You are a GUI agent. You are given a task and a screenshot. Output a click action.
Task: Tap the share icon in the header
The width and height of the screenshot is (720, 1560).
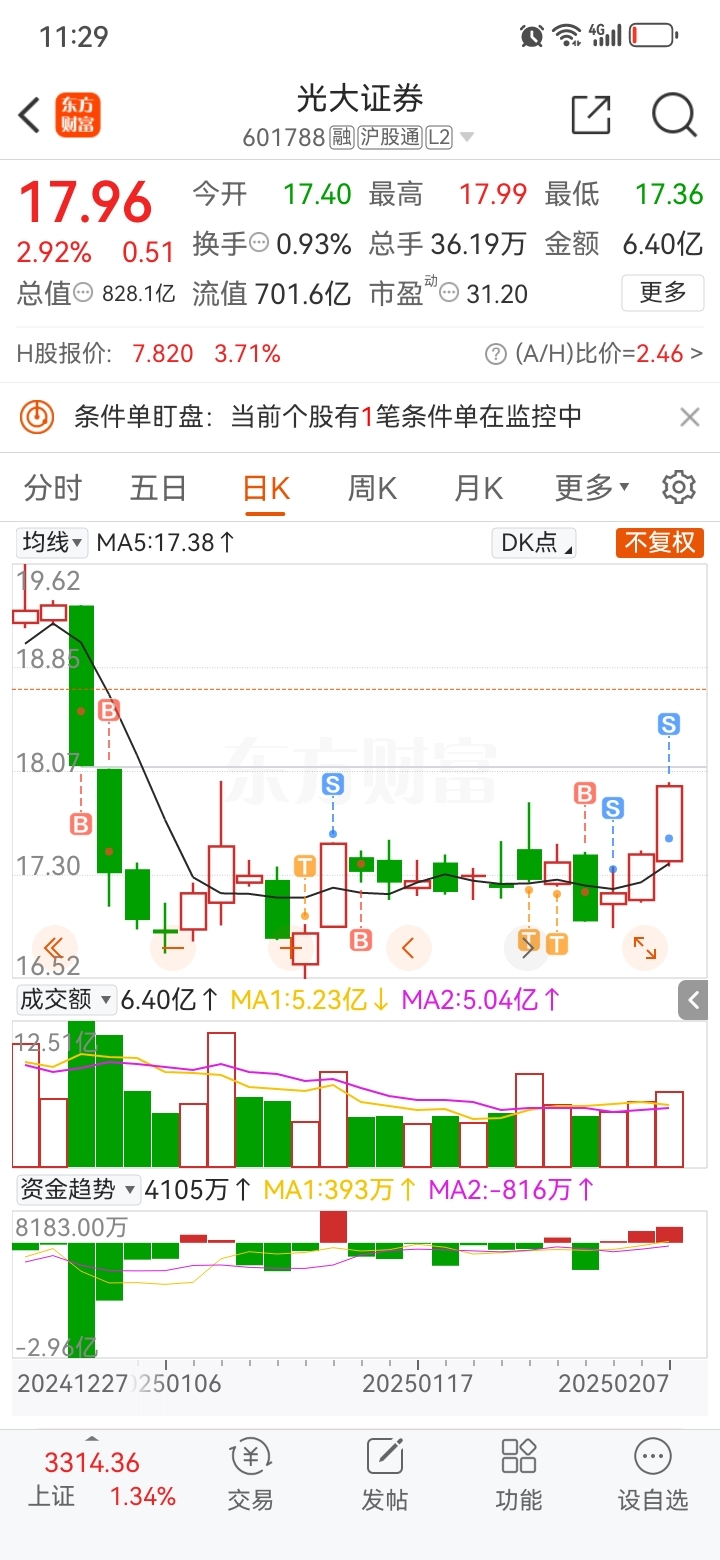coord(591,115)
